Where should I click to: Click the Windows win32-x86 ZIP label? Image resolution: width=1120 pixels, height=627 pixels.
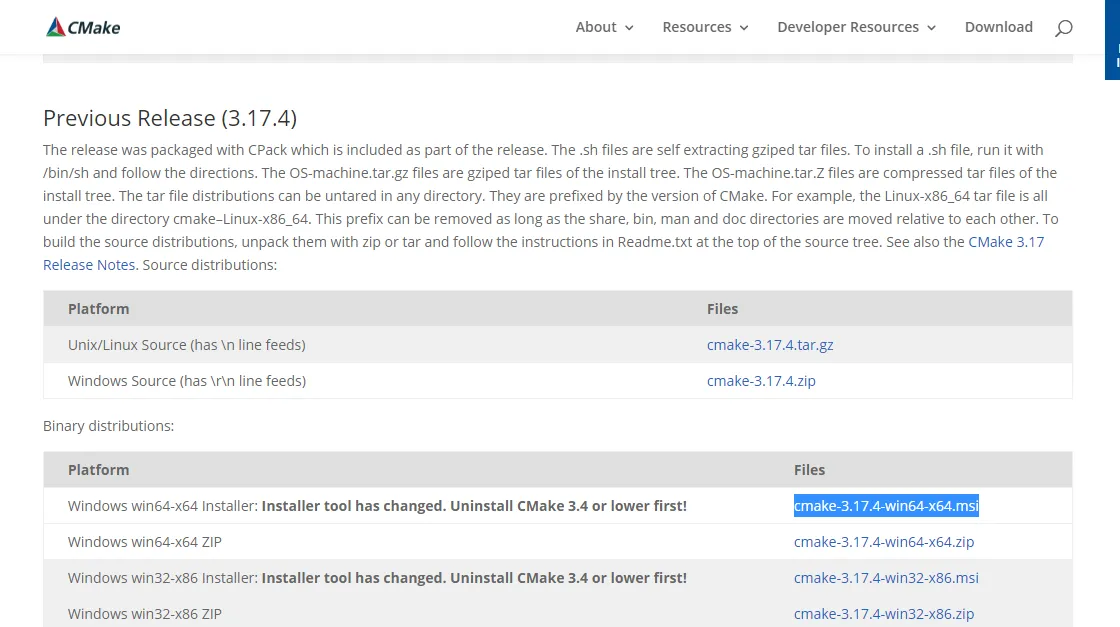coord(144,614)
